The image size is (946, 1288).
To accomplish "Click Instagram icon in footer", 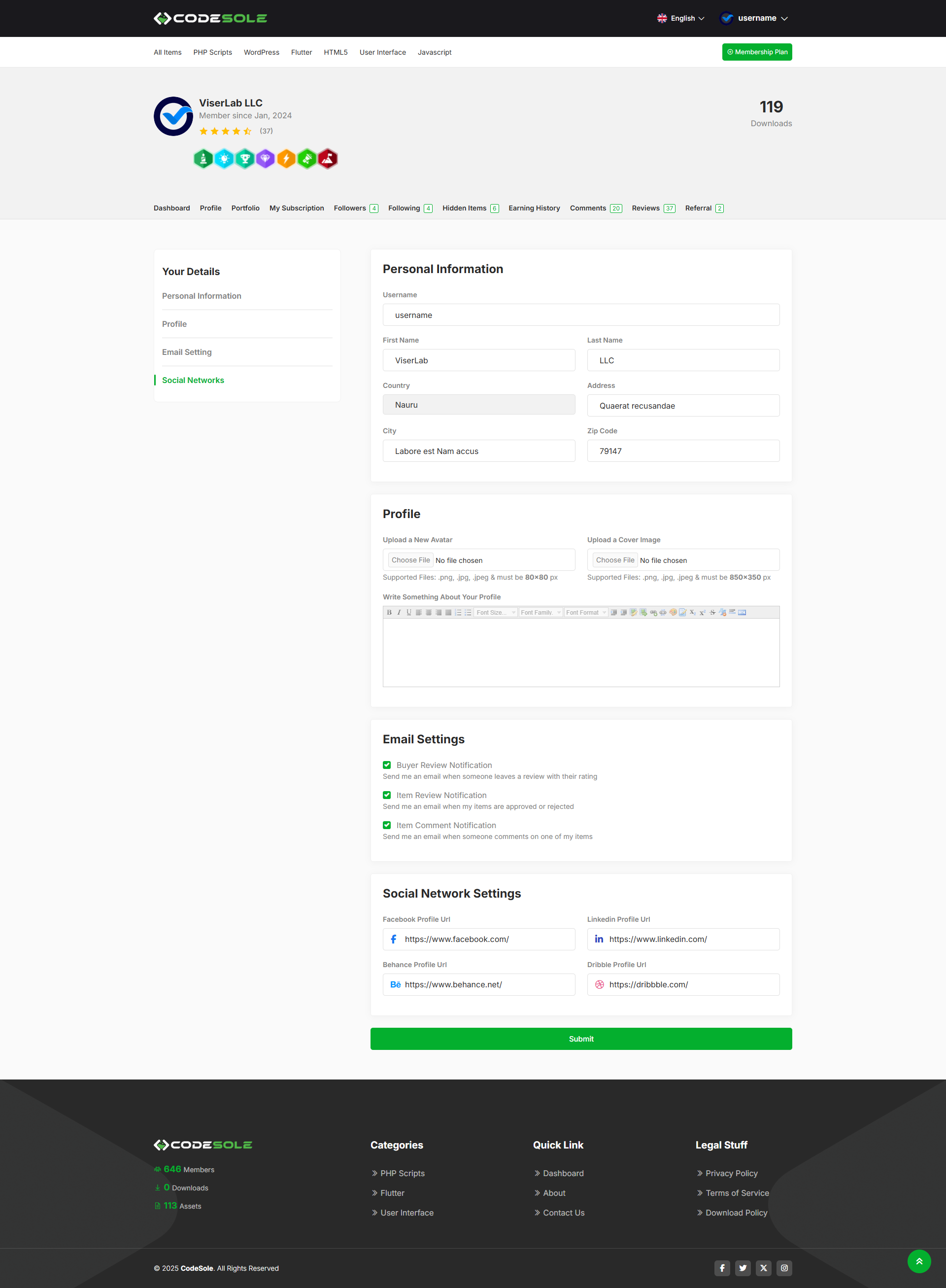I will [x=784, y=1268].
